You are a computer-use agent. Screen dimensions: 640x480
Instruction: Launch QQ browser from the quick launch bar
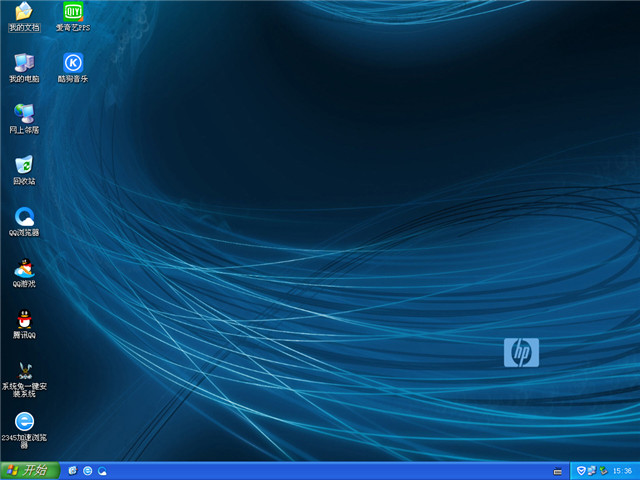click(x=102, y=470)
